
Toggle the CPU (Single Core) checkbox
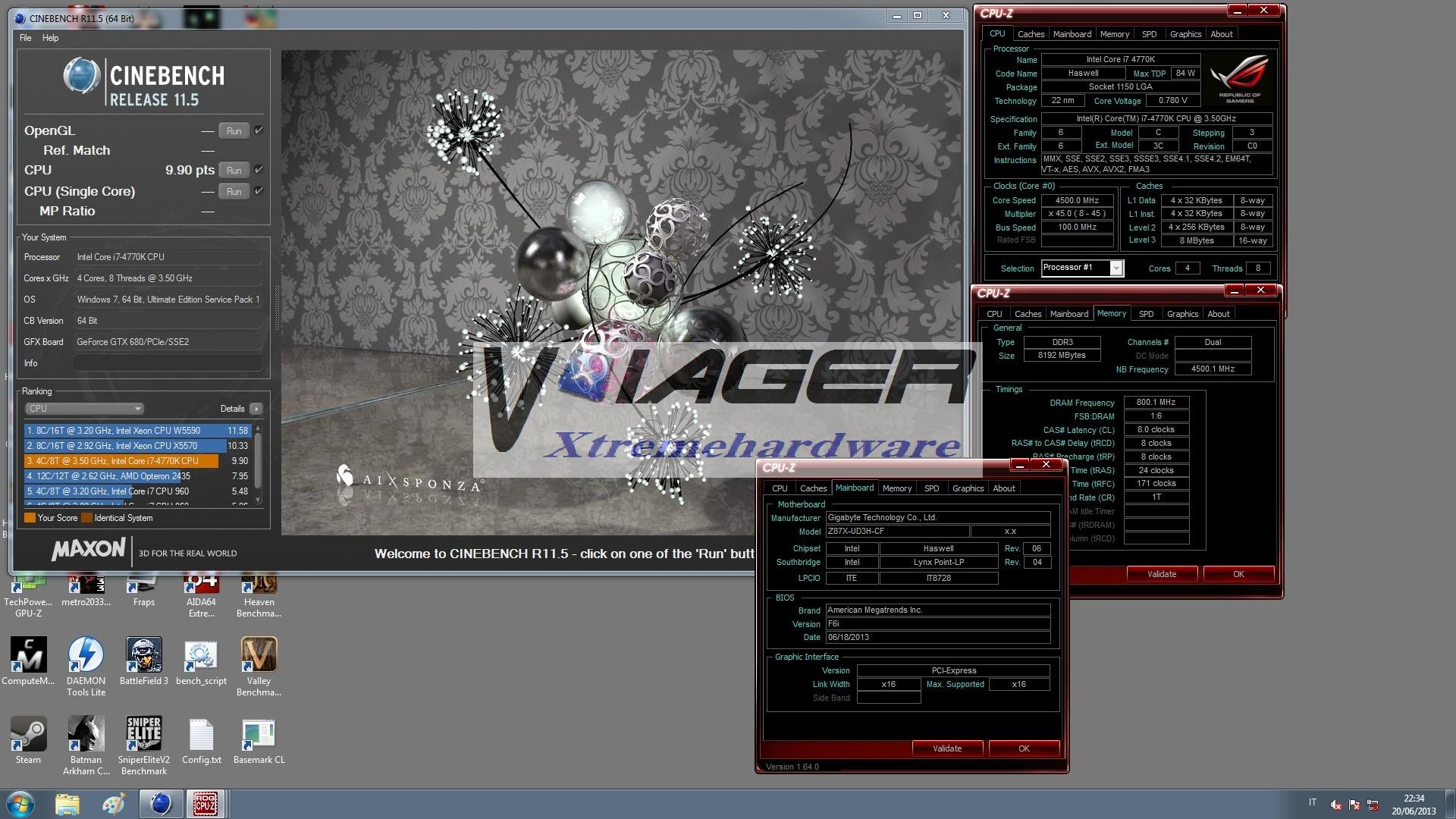coord(259,191)
